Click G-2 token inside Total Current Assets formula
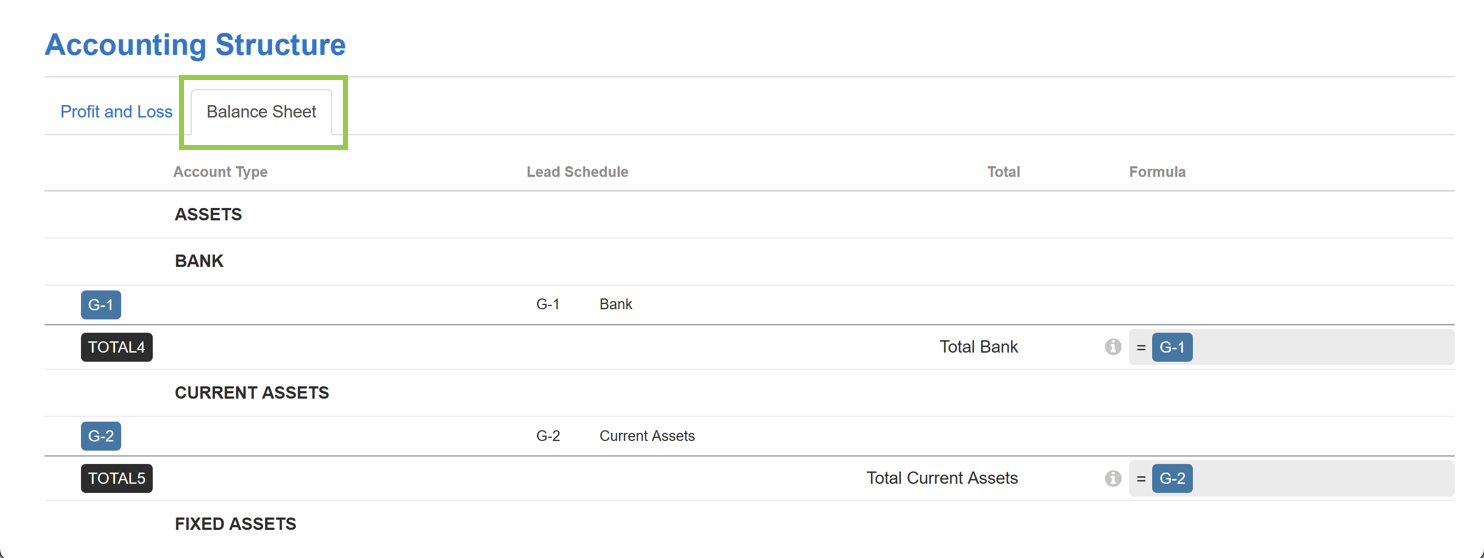Viewport: 1484px width, 558px height. click(x=1172, y=479)
